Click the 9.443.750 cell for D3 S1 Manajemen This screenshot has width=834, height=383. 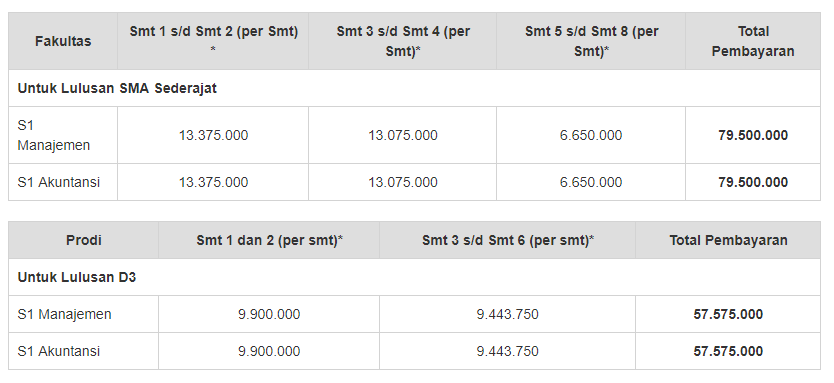tap(507, 314)
